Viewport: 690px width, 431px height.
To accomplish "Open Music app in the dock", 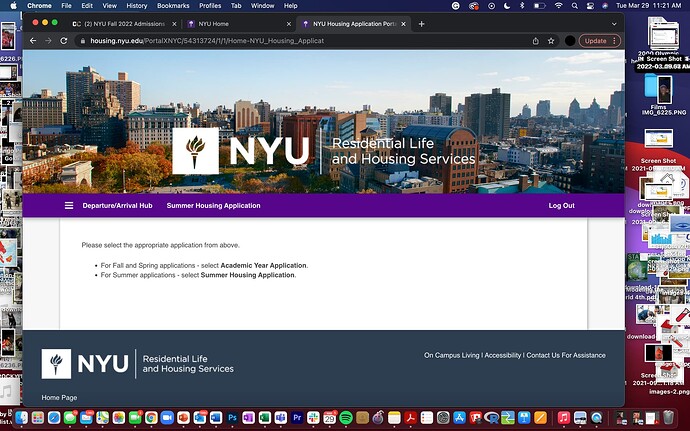I will (x=564, y=417).
